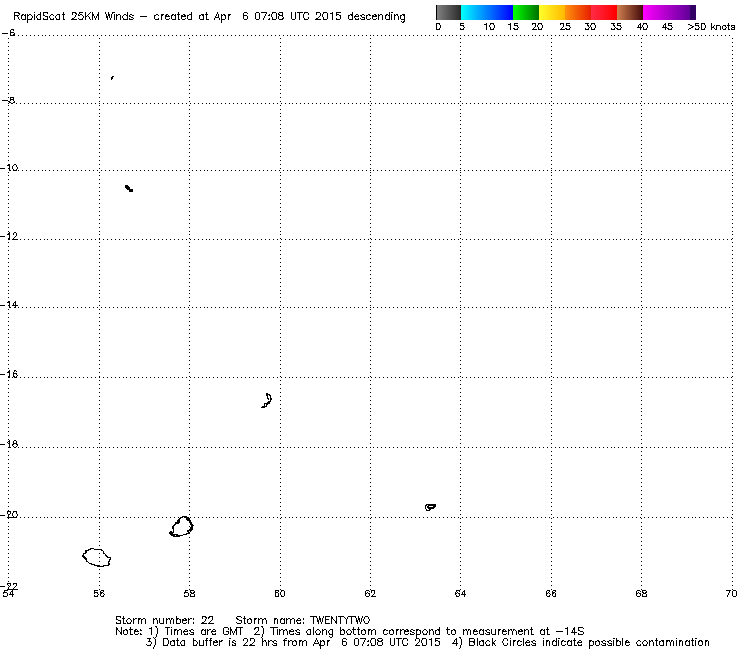Image resolution: width=740 pixels, height=650 pixels.
Task: Click the tiny island mark above latitude -8
Action: (112, 77)
